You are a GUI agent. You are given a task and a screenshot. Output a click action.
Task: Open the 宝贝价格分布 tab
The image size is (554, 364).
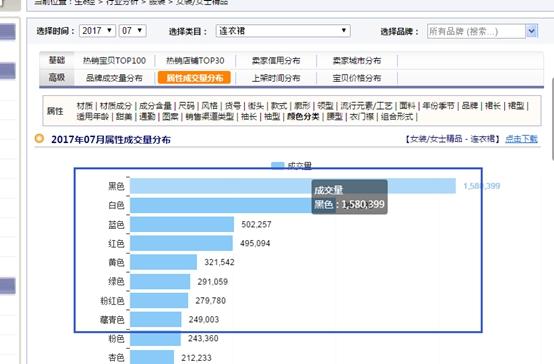click(357, 78)
